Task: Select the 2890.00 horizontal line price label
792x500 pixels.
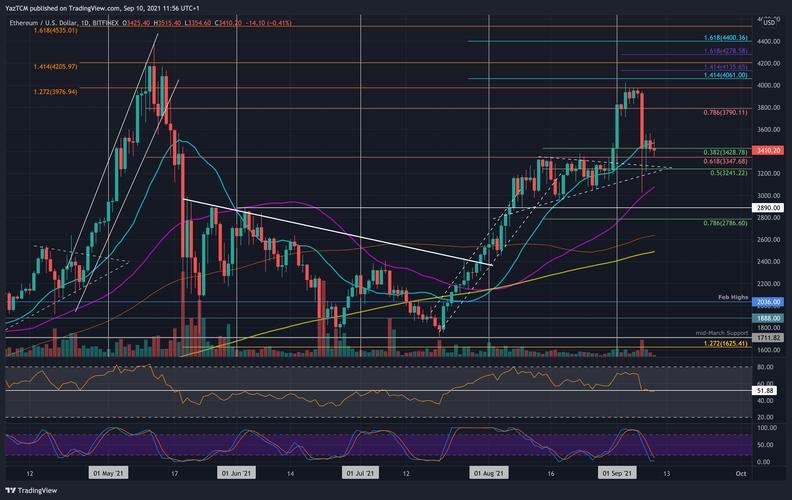Action: tap(770, 207)
